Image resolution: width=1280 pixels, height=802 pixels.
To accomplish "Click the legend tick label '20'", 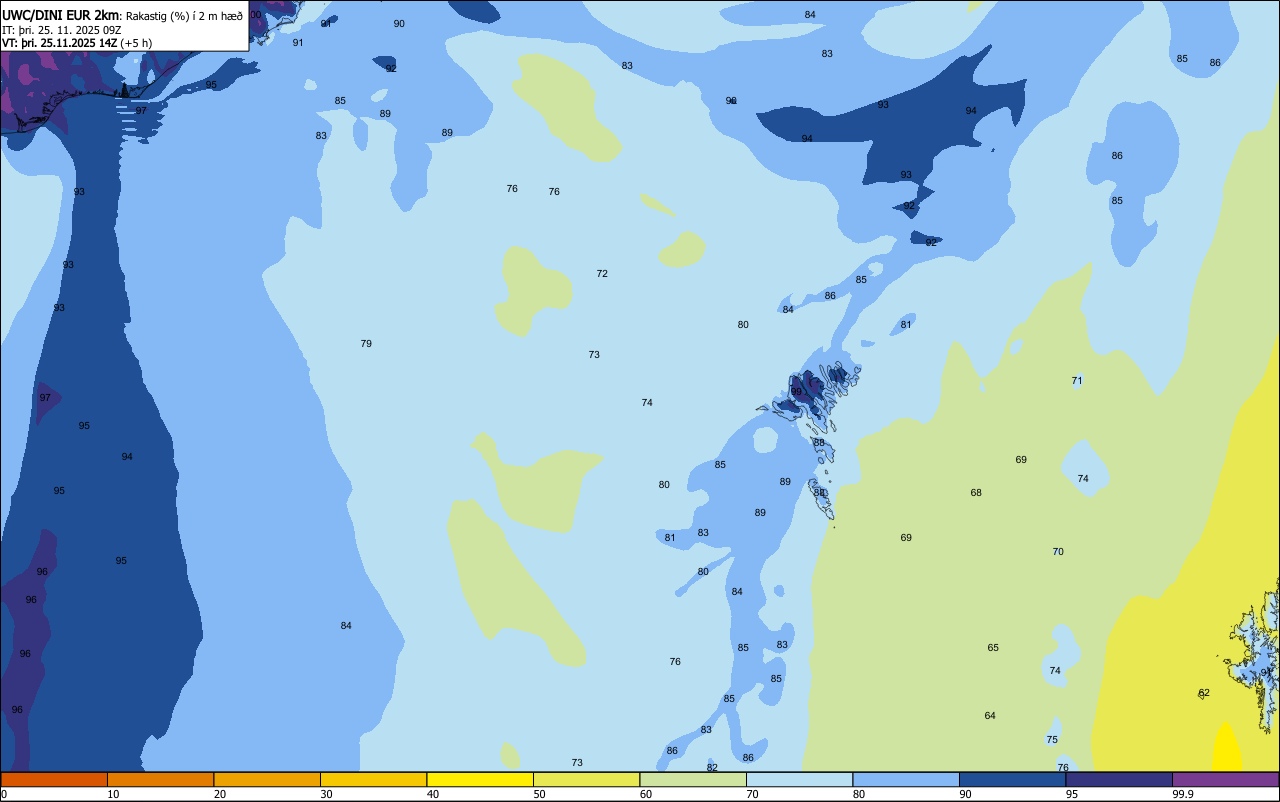I will point(220,794).
